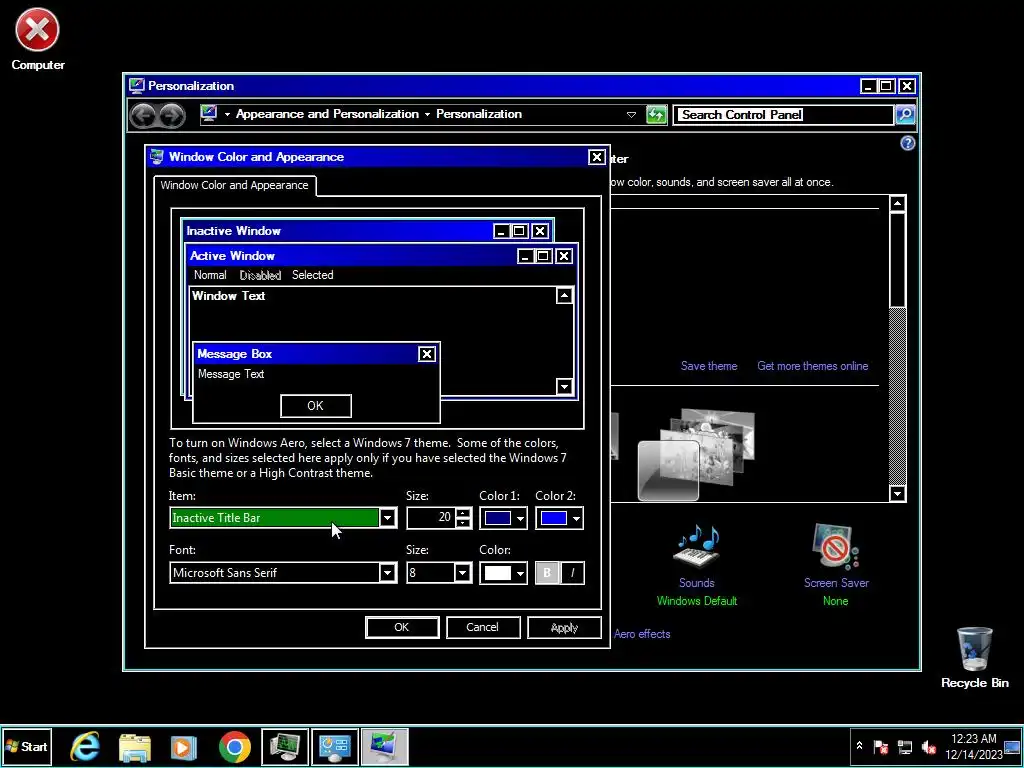Open the font Color swatch picker
Image resolution: width=1024 pixels, height=768 pixels.
click(x=504, y=573)
